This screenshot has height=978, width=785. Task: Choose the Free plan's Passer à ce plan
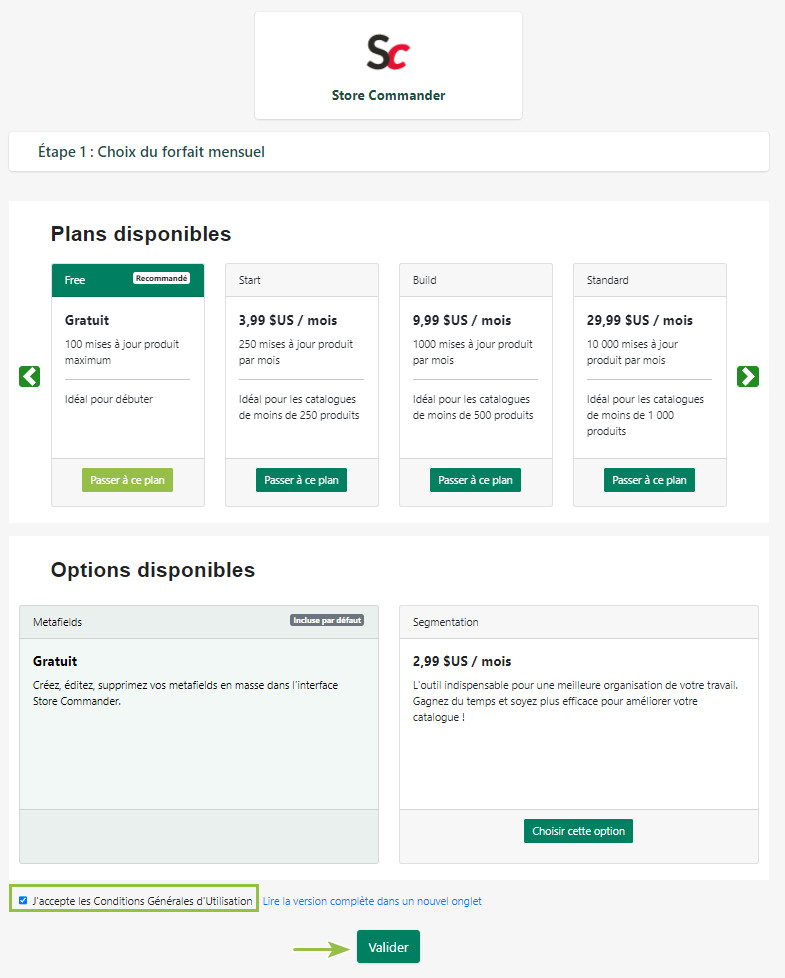[127, 480]
